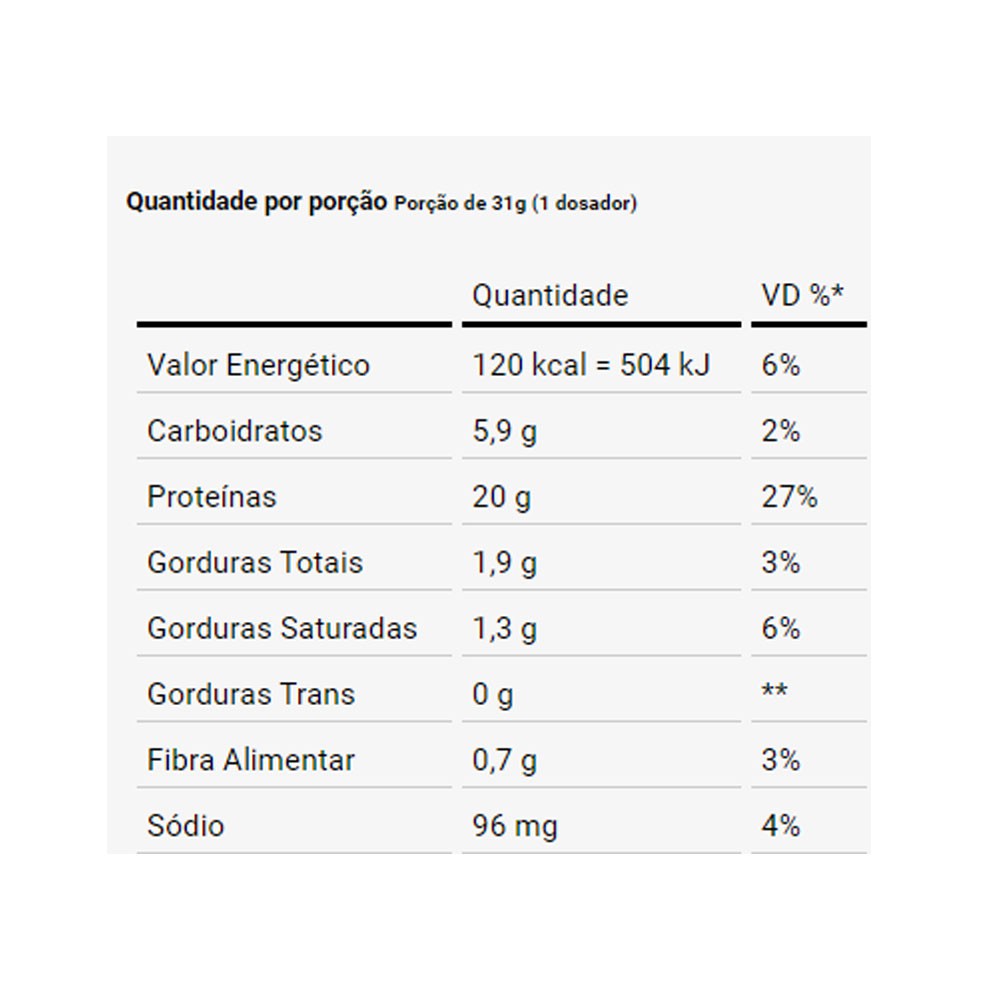This screenshot has height=1000, width=1000.
Task: Select the 'Valor Energético' row label
Action: pyautogui.click(x=258, y=365)
